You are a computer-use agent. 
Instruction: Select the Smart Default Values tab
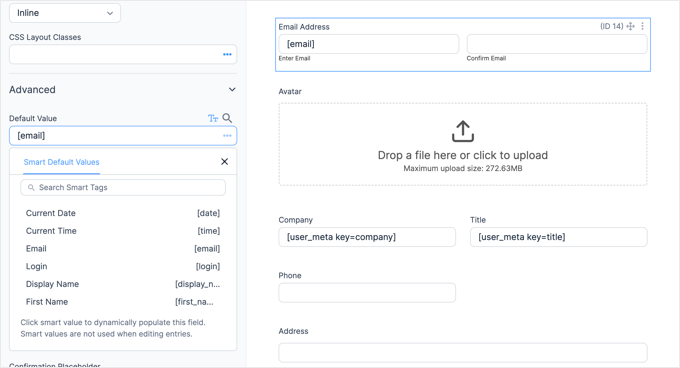(x=61, y=162)
